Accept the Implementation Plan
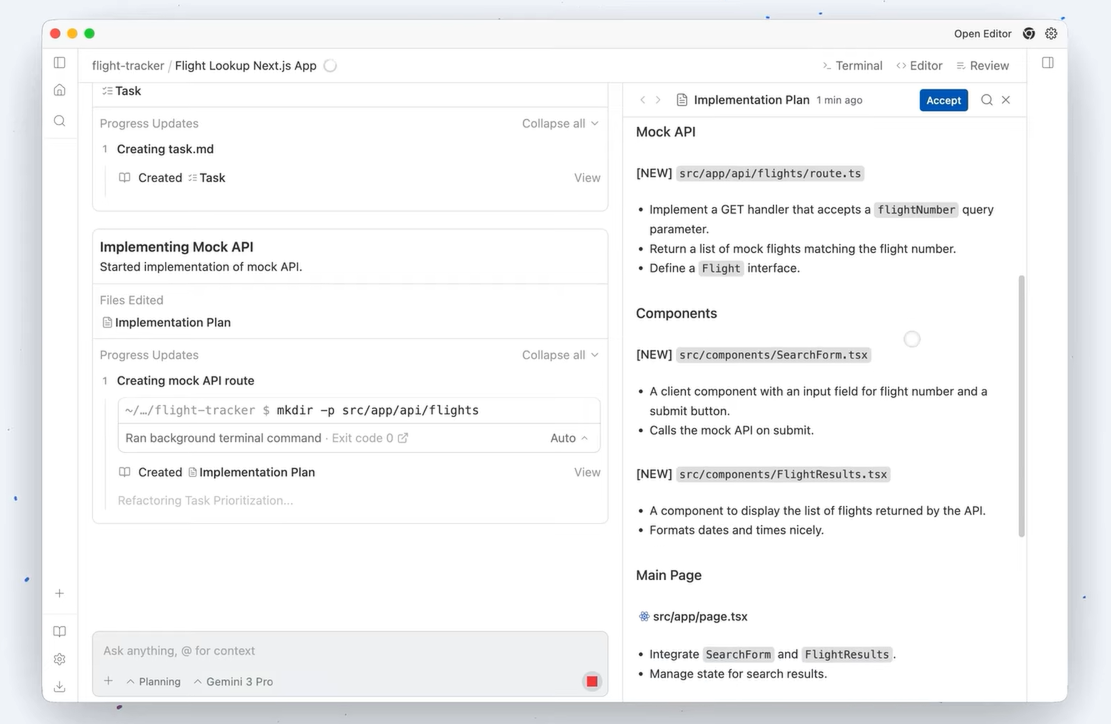The width and height of the screenshot is (1111, 724). pos(943,100)
